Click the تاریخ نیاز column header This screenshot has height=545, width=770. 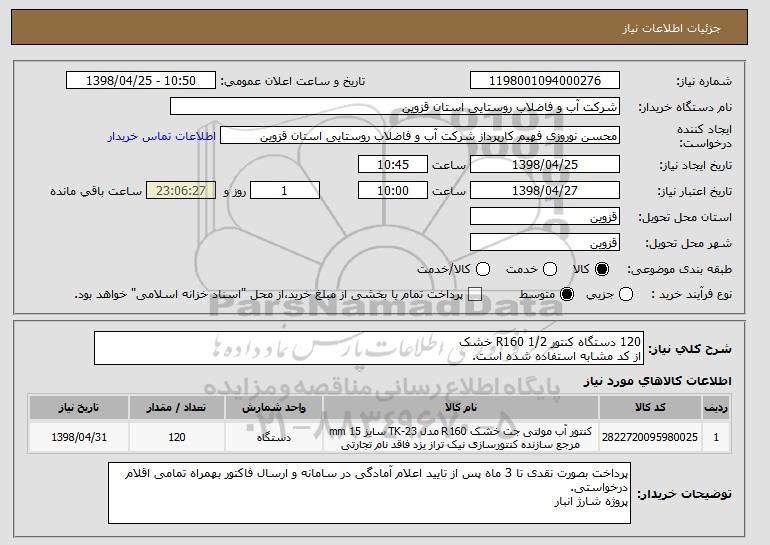(x=79, y=408)
